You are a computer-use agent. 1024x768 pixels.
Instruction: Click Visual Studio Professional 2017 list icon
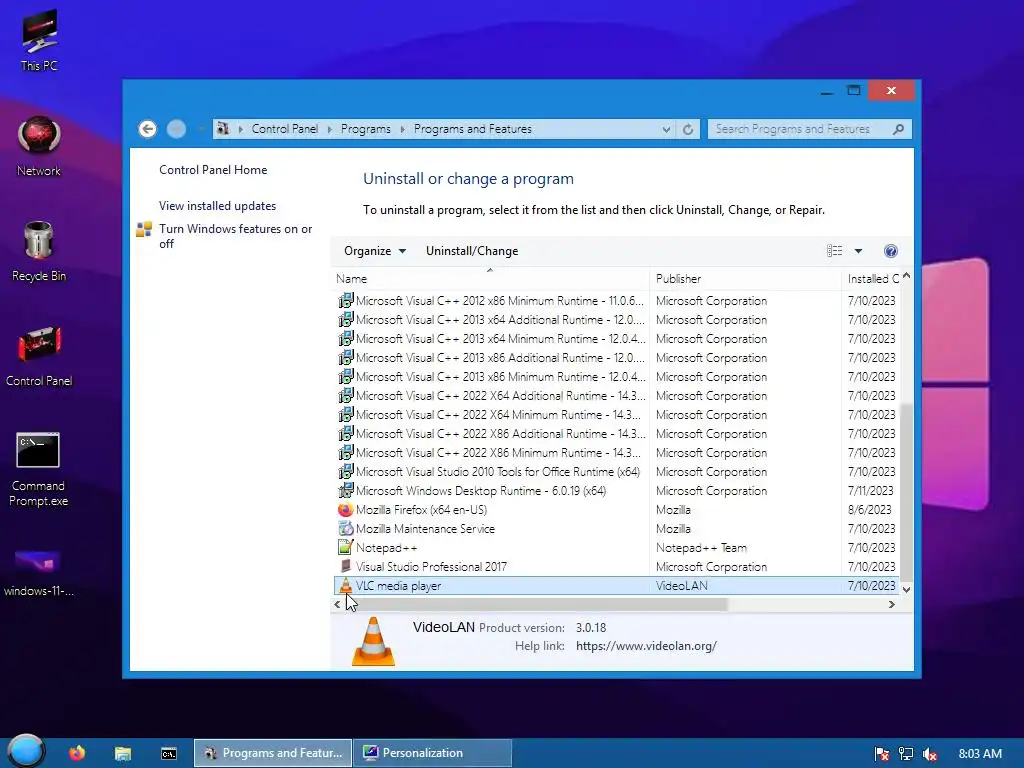click(345, 566)
